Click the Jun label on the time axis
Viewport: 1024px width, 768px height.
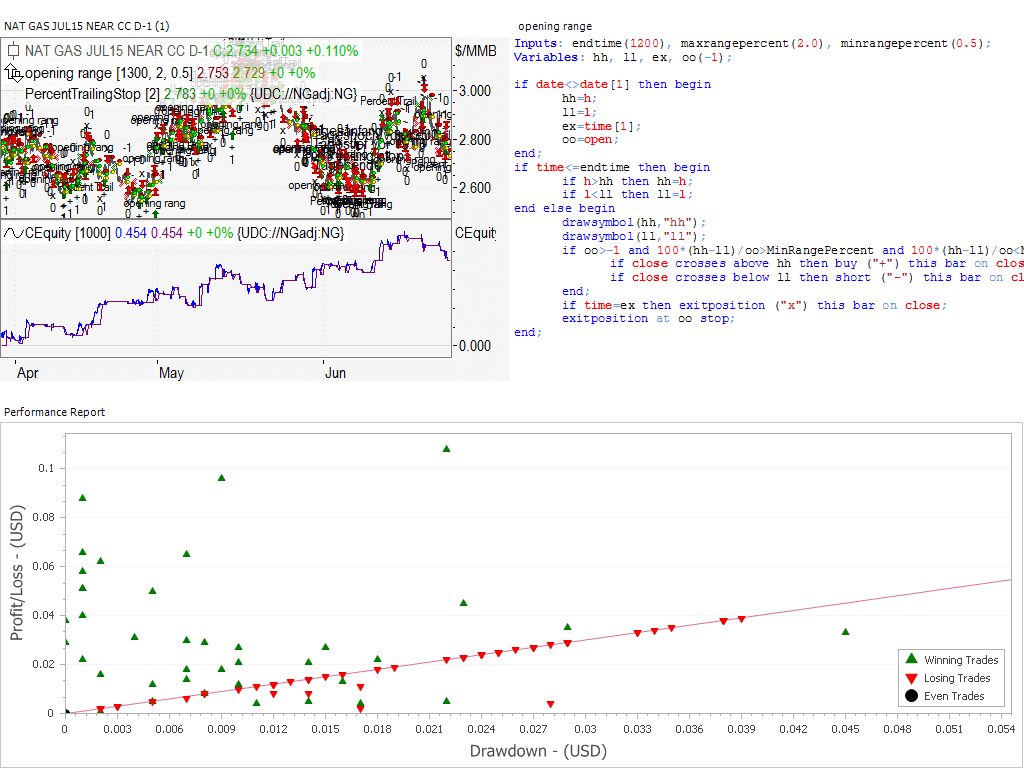(x=336, y=373)
